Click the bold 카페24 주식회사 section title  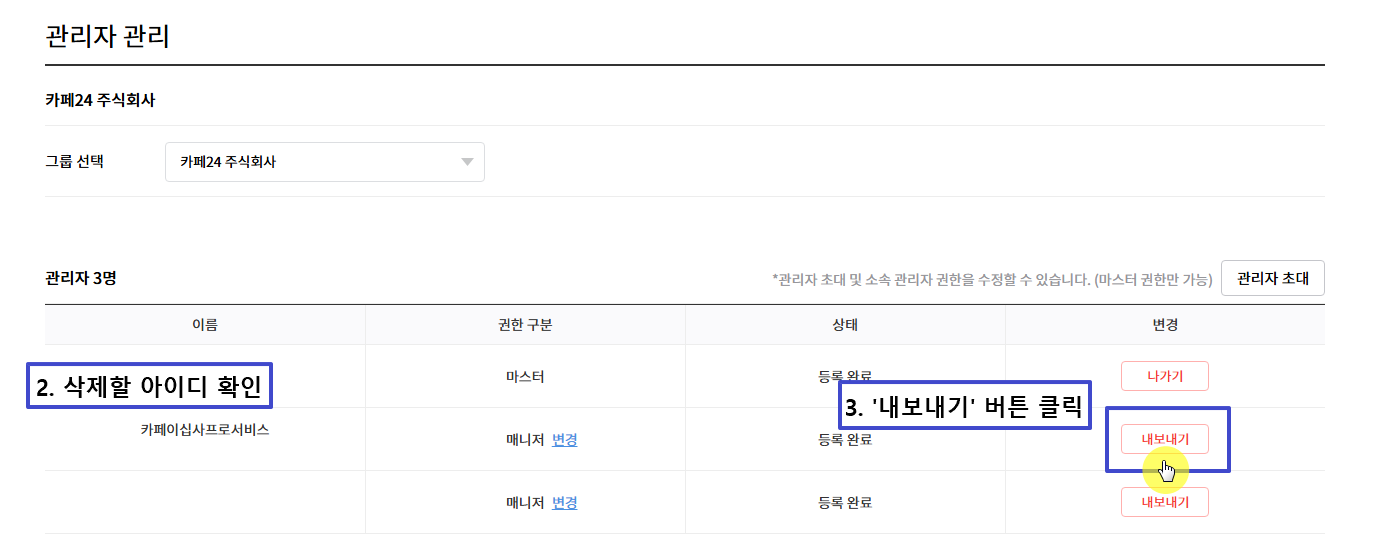coord(100,100)
